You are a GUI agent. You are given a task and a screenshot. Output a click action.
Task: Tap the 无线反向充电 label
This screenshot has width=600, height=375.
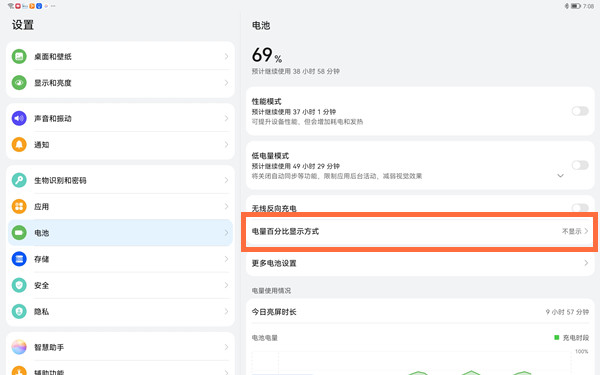(274, 208)
